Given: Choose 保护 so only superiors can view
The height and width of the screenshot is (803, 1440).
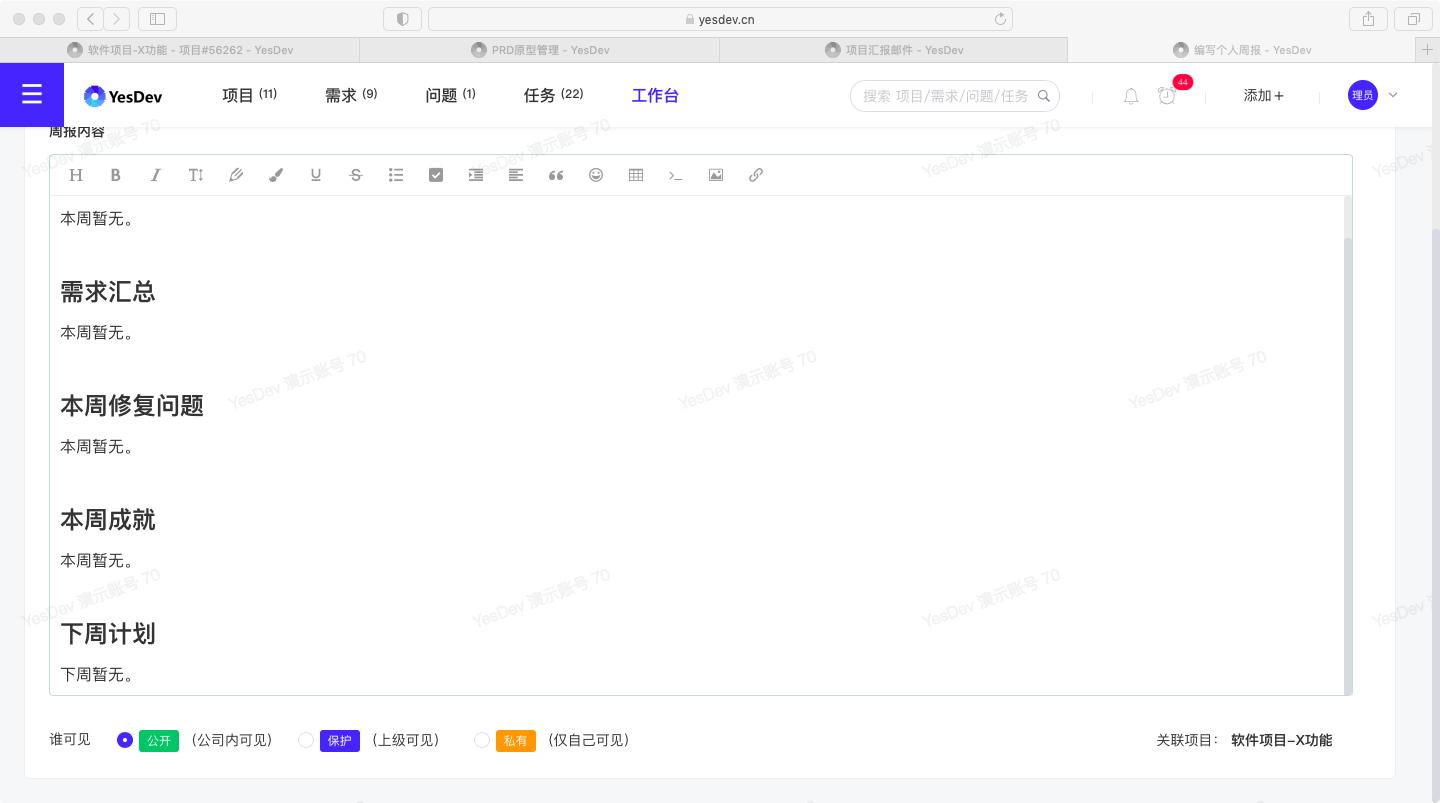Looking at the screenshot, I should tap(306, 740).
